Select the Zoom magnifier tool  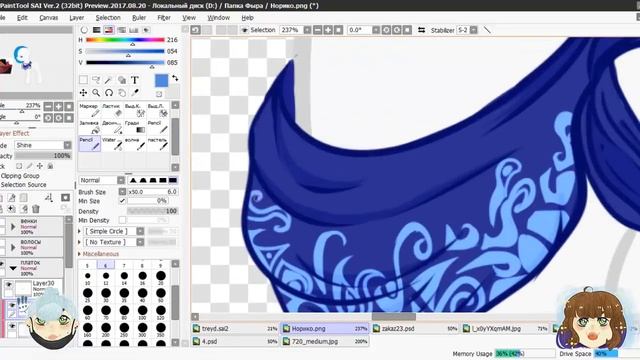pyautogui.click(x=96, y=93)
